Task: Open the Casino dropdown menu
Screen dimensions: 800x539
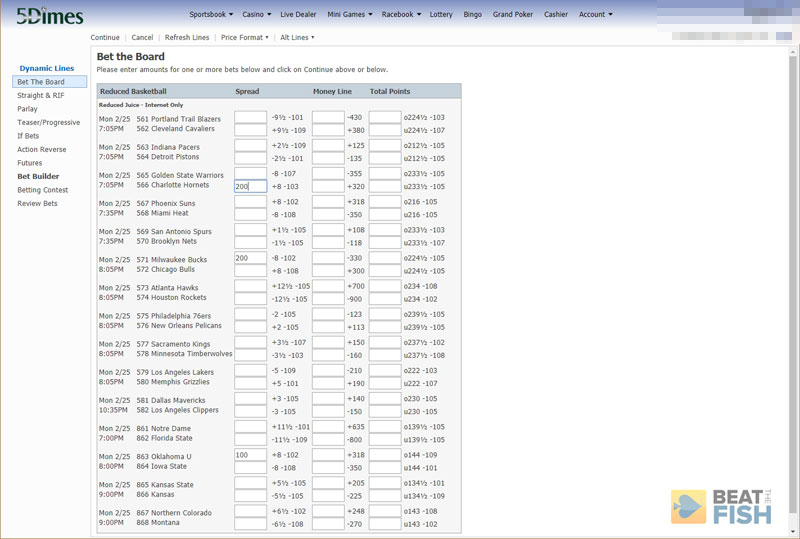Action: click(x=256, y=14)
